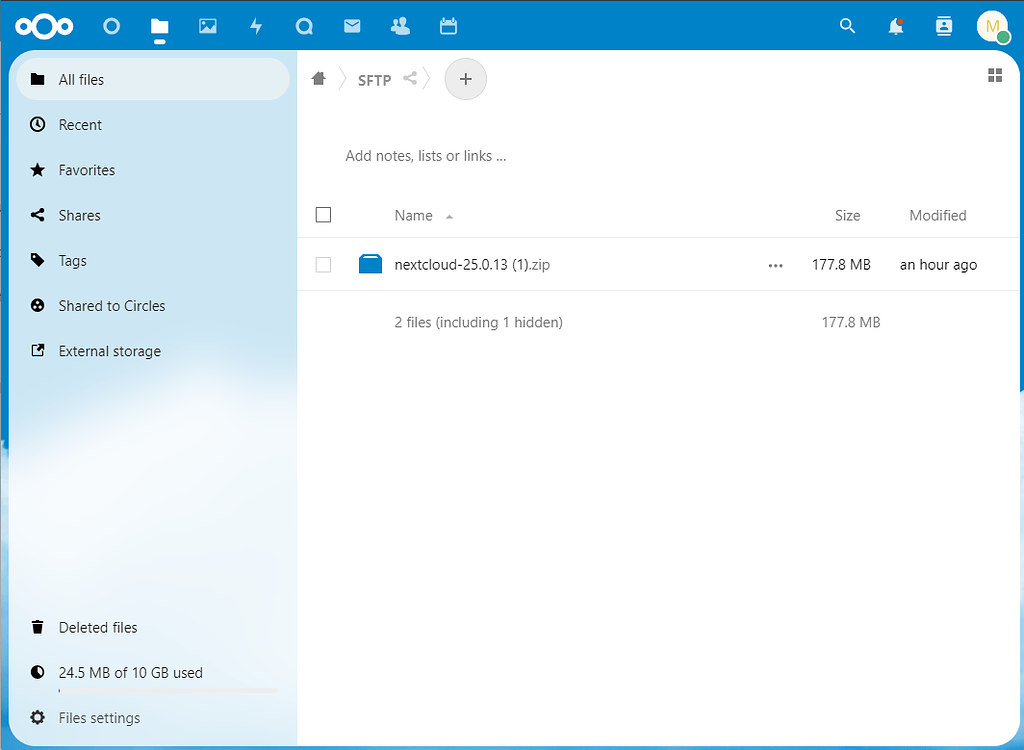Open the Calendar app
The width and height of the screenshot is (1024, 750).
pyautogui.click(x=448, y=26)
